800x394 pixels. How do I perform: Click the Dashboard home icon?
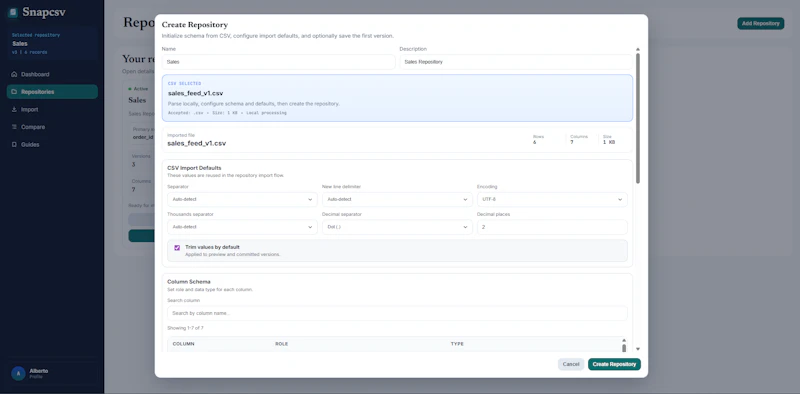14,75
